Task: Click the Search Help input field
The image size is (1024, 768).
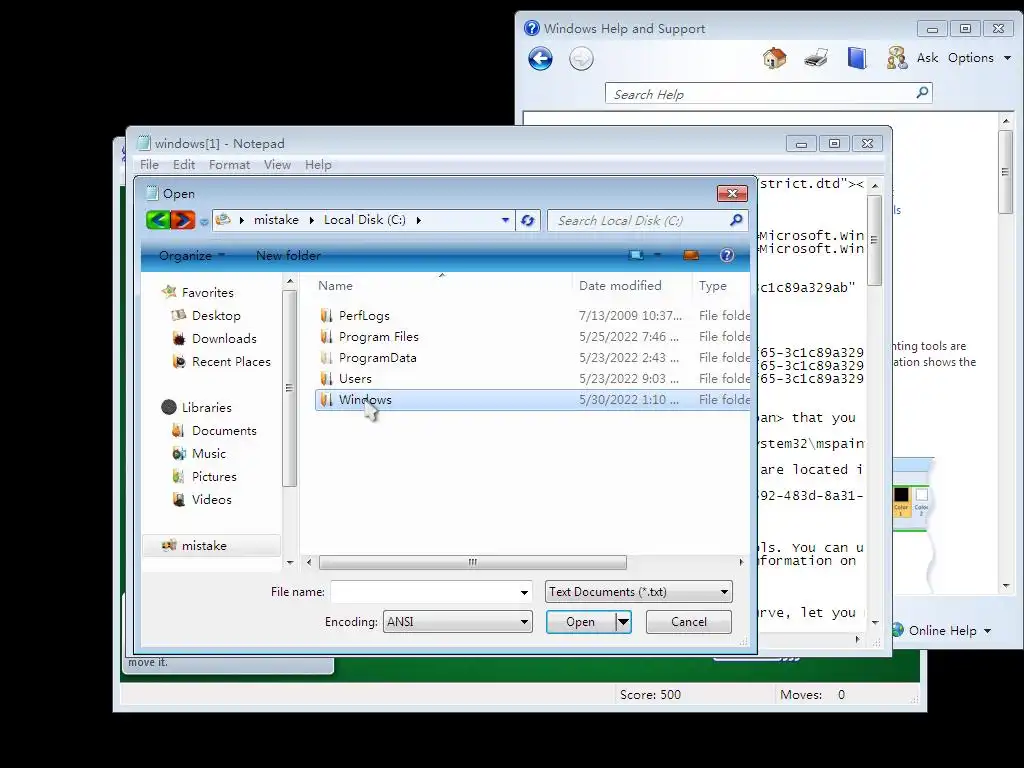Action: pos(761,93)
